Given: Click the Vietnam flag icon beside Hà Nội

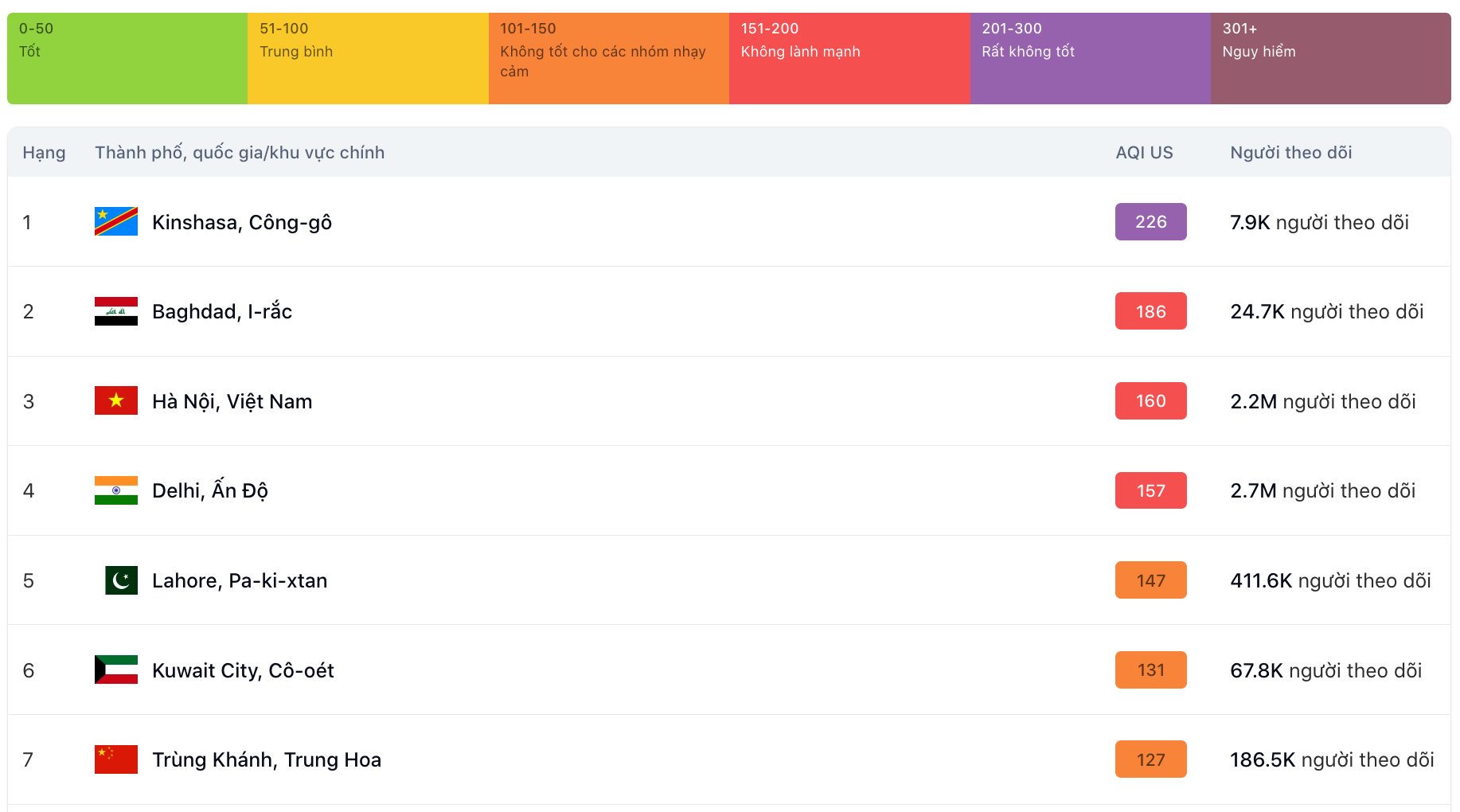Looking at the screenshot, I should click(116, 400).
